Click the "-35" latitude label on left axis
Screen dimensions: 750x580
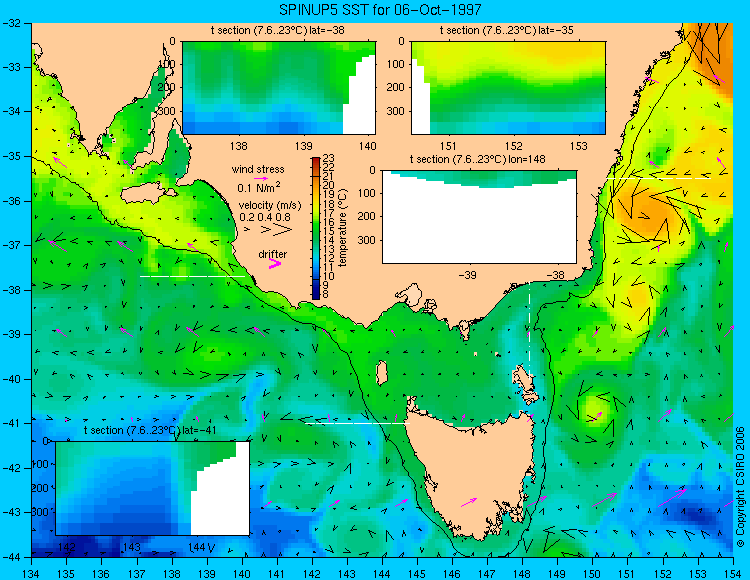[x=11, y=156]
